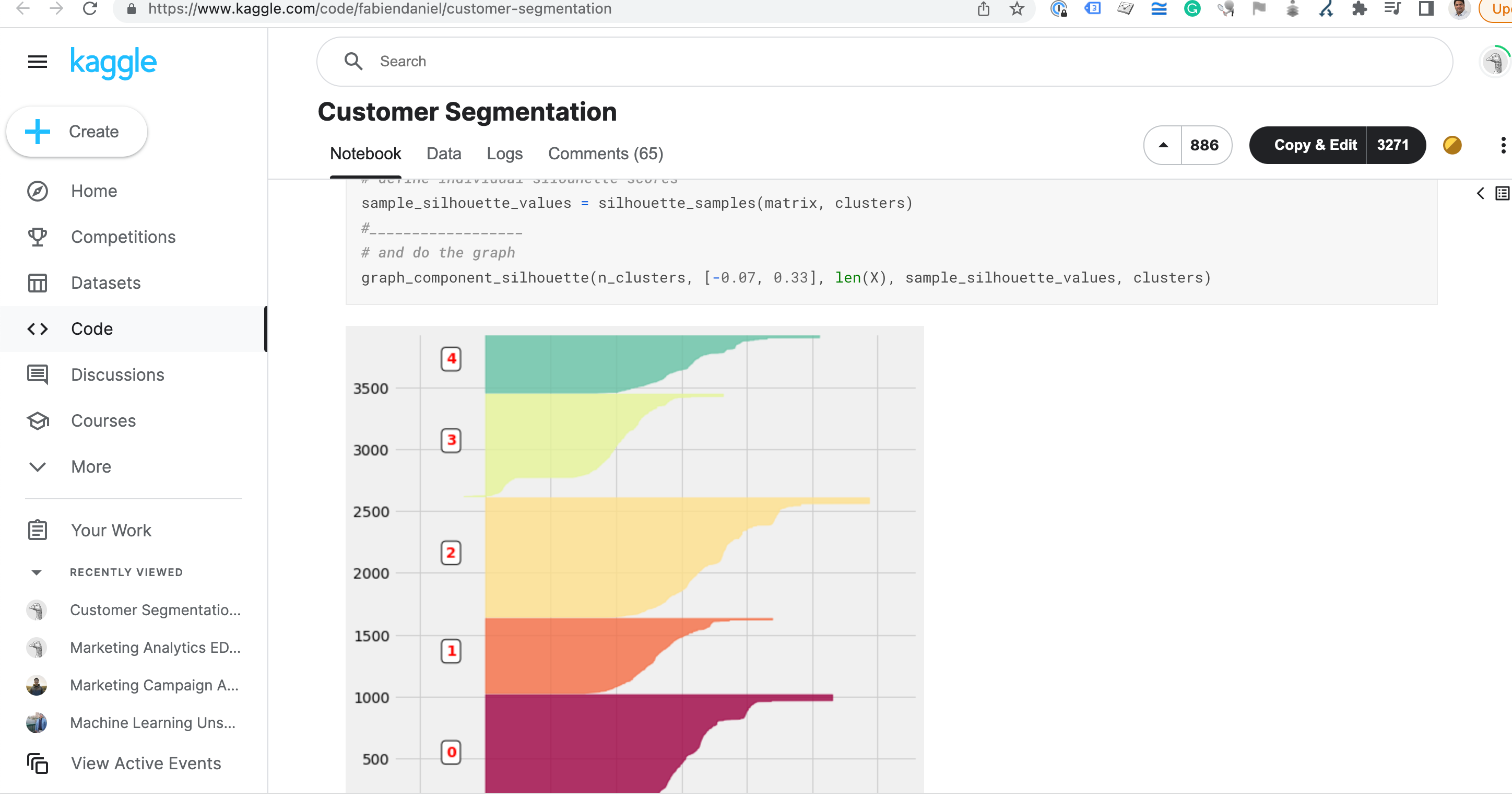Open the table of contents icon

pos(1502,193)
